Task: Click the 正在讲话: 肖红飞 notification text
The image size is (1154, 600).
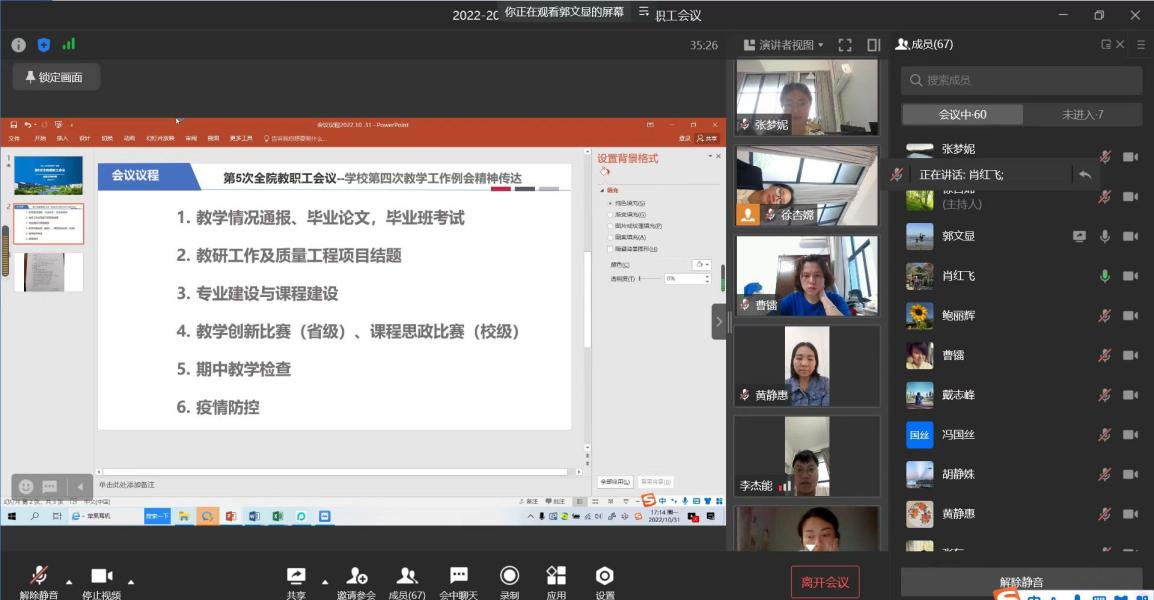Action: pos(961,174)
